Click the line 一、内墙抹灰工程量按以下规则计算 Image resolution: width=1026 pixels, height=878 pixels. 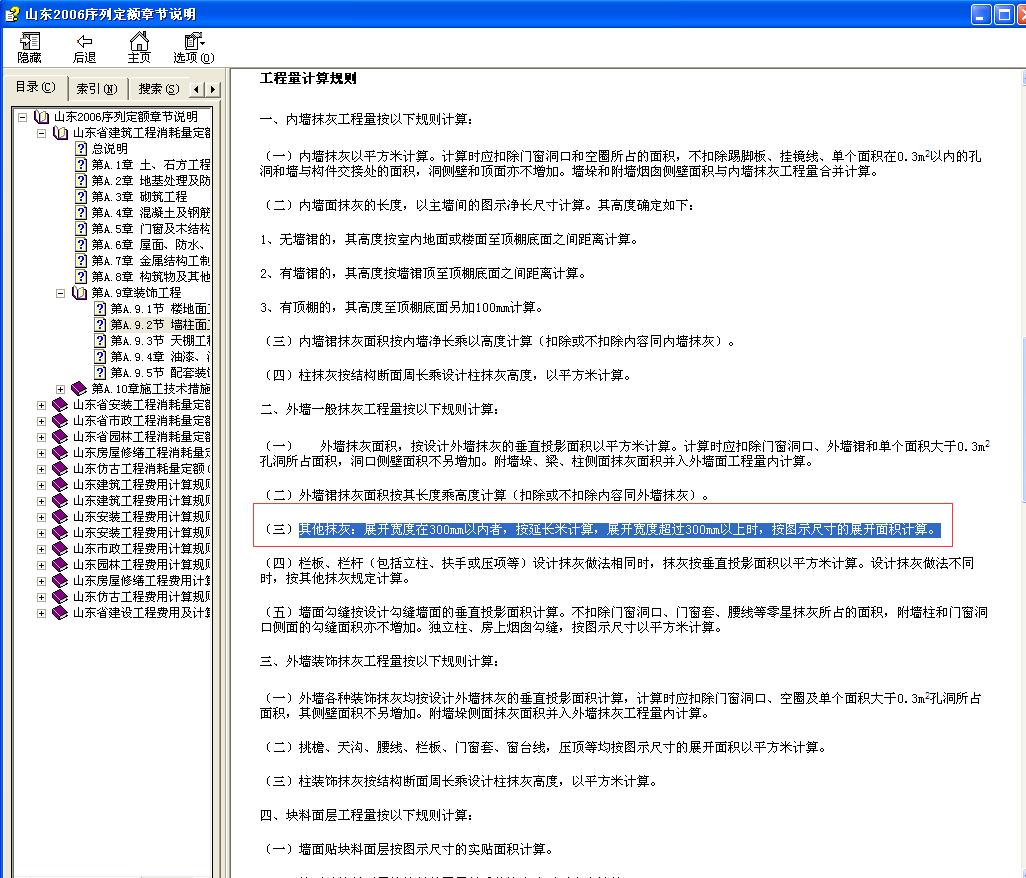click(x=366, y=119)
